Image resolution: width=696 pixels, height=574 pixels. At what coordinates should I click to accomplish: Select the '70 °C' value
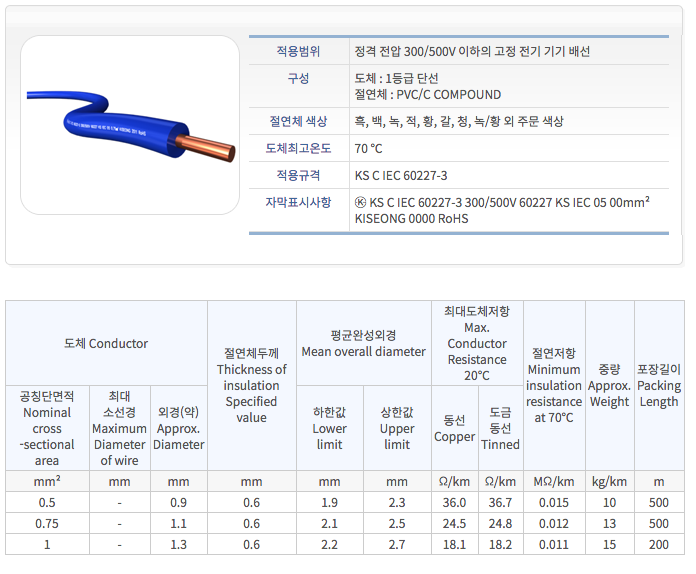click(368, 148)
